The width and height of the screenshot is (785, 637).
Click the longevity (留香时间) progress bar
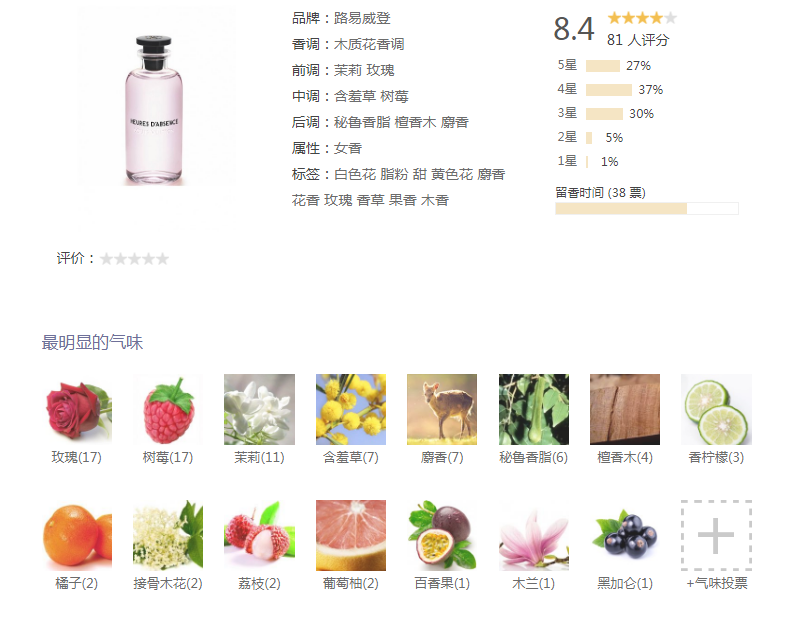[x=647, y=208]
